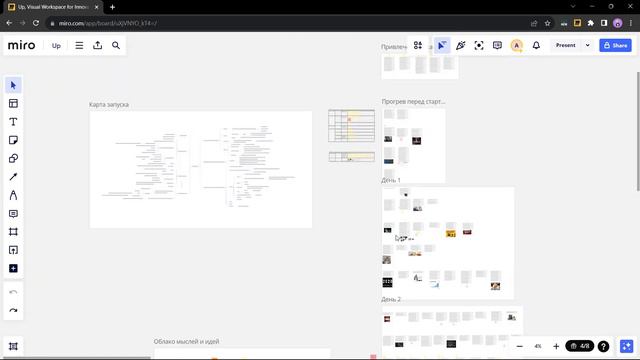This screenshot has width=640, height=360.
Task: Click browser back arrow
Action: point(9,23)
